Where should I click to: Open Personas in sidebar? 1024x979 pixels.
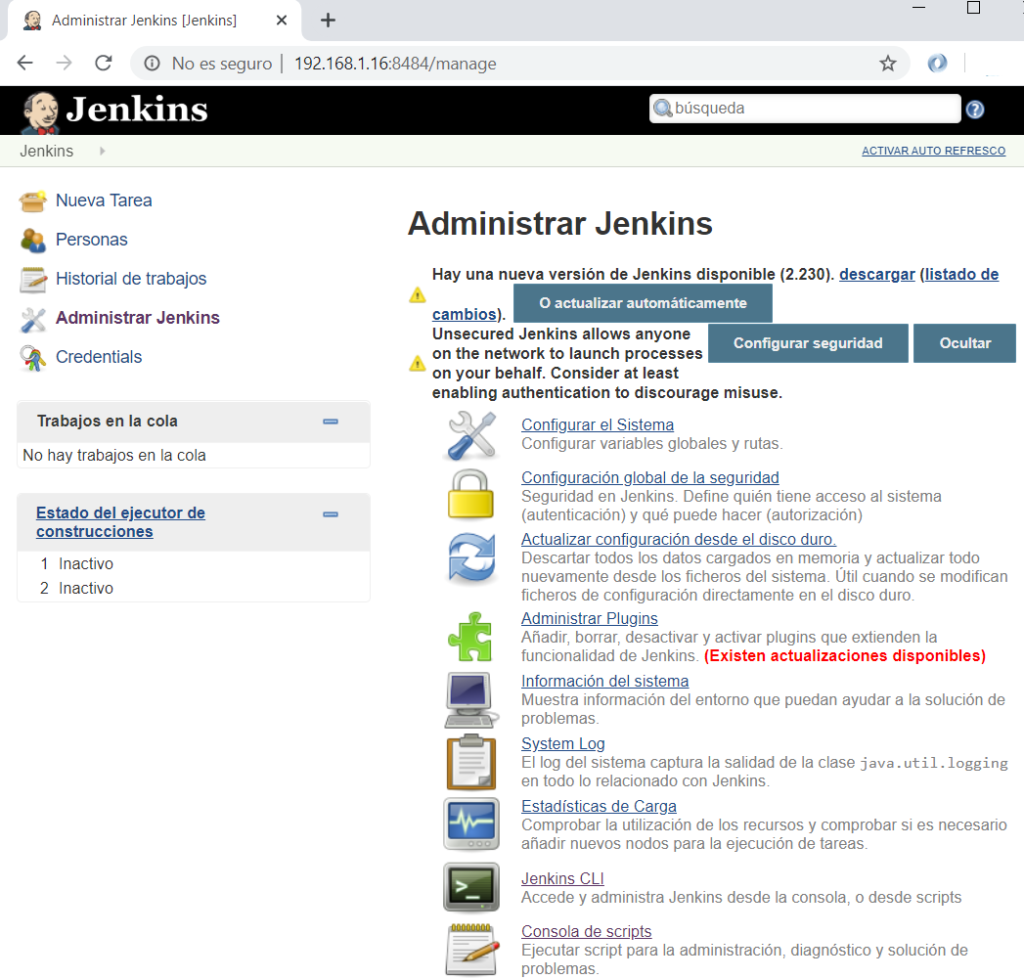click(x=91, y=240)
